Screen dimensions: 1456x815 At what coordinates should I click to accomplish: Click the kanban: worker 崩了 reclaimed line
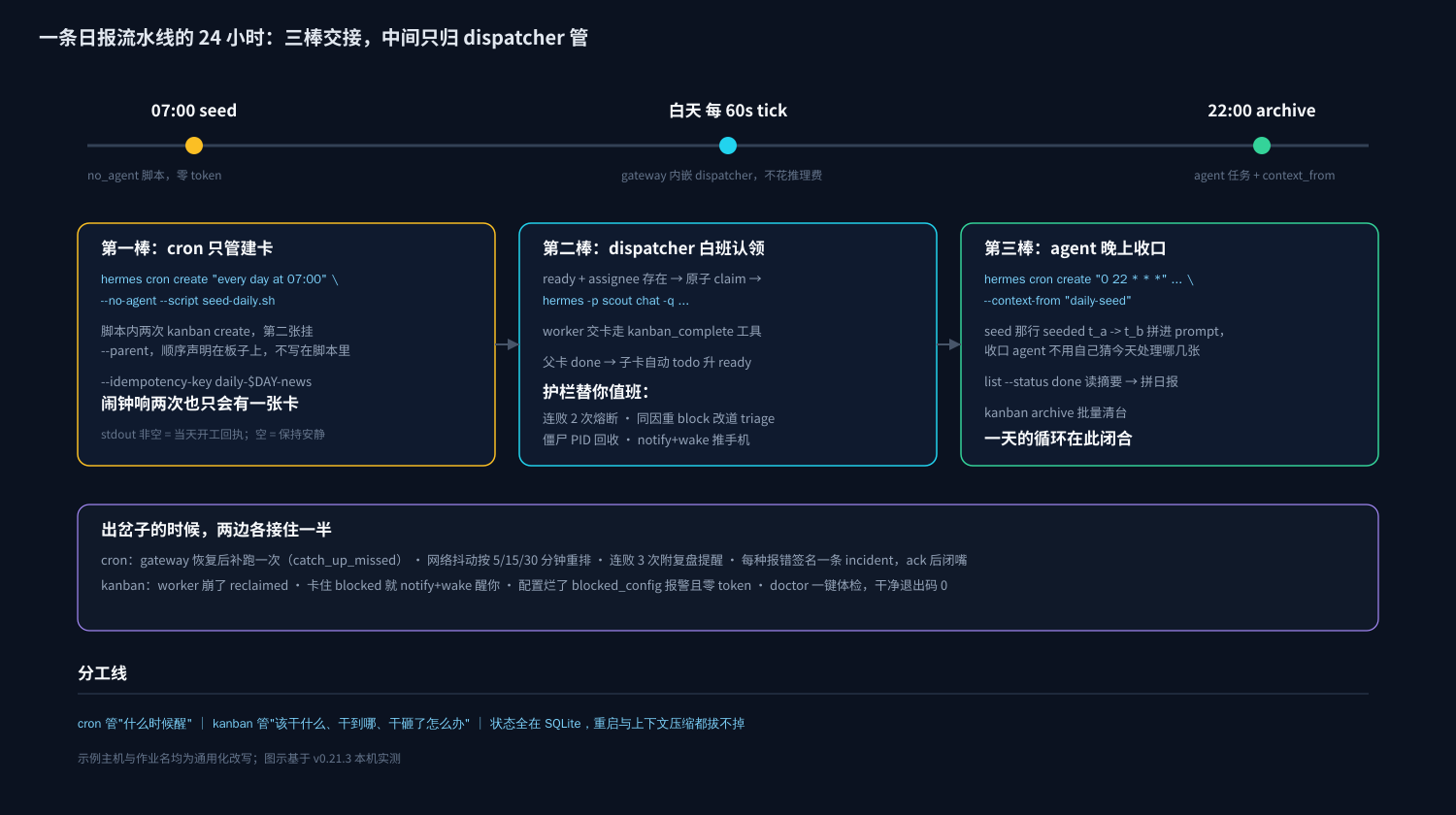[524, 585]
